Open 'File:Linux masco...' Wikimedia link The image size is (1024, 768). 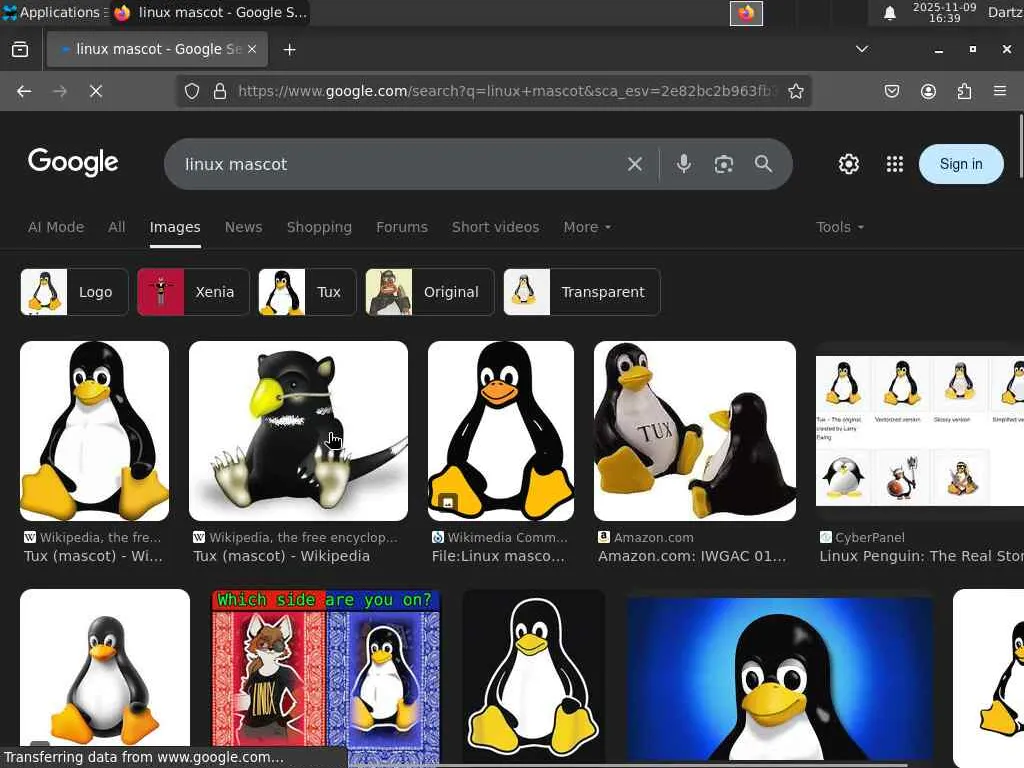(x=498, y=556)
